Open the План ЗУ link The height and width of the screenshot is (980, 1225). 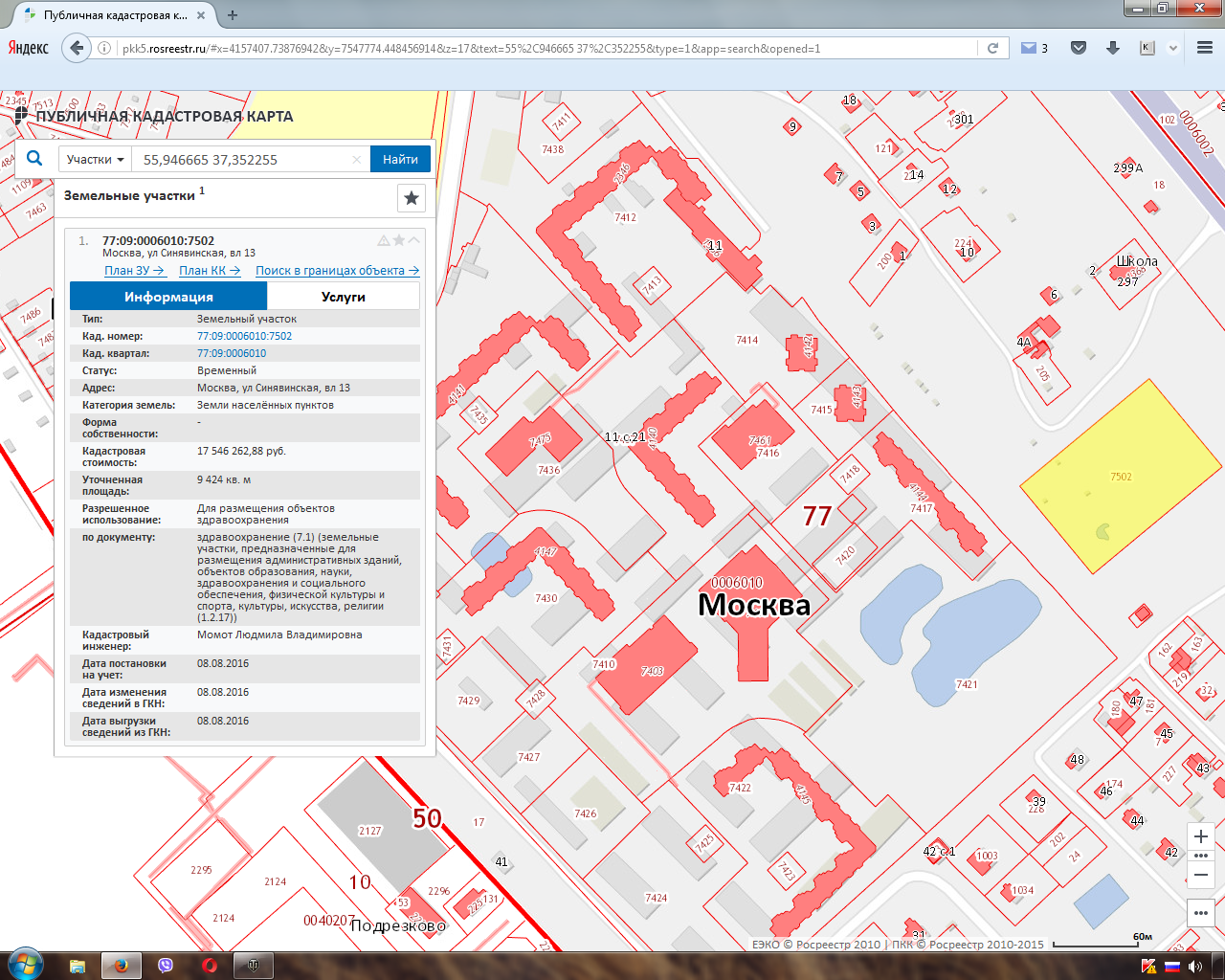tap(134, 271)
